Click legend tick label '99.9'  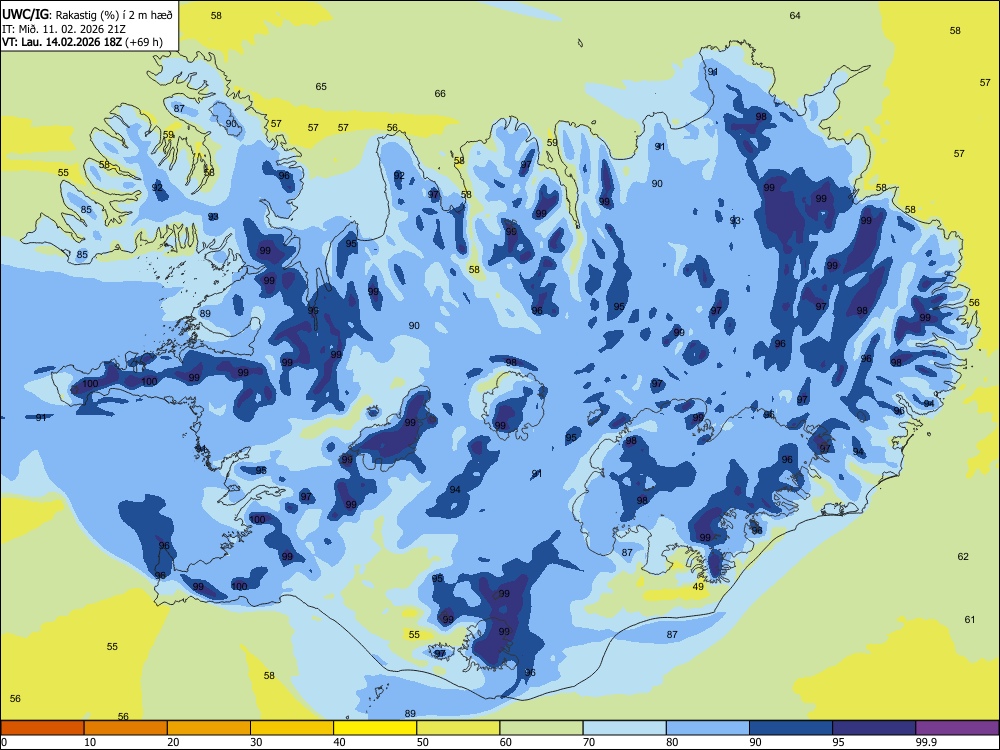(x=926, y=742)
